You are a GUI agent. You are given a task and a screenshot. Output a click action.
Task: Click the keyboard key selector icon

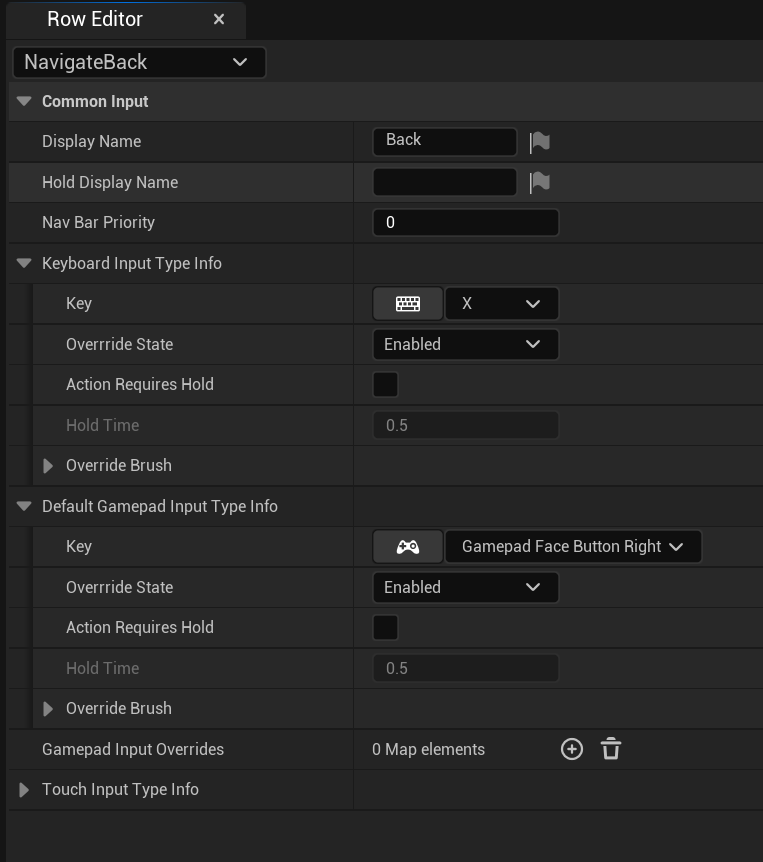pos(407,304)
